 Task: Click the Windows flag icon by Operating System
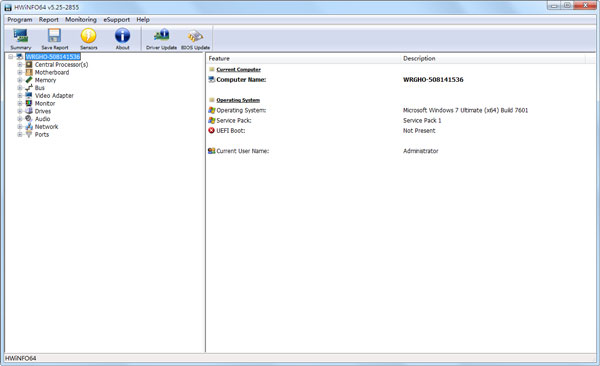[211, 110]
